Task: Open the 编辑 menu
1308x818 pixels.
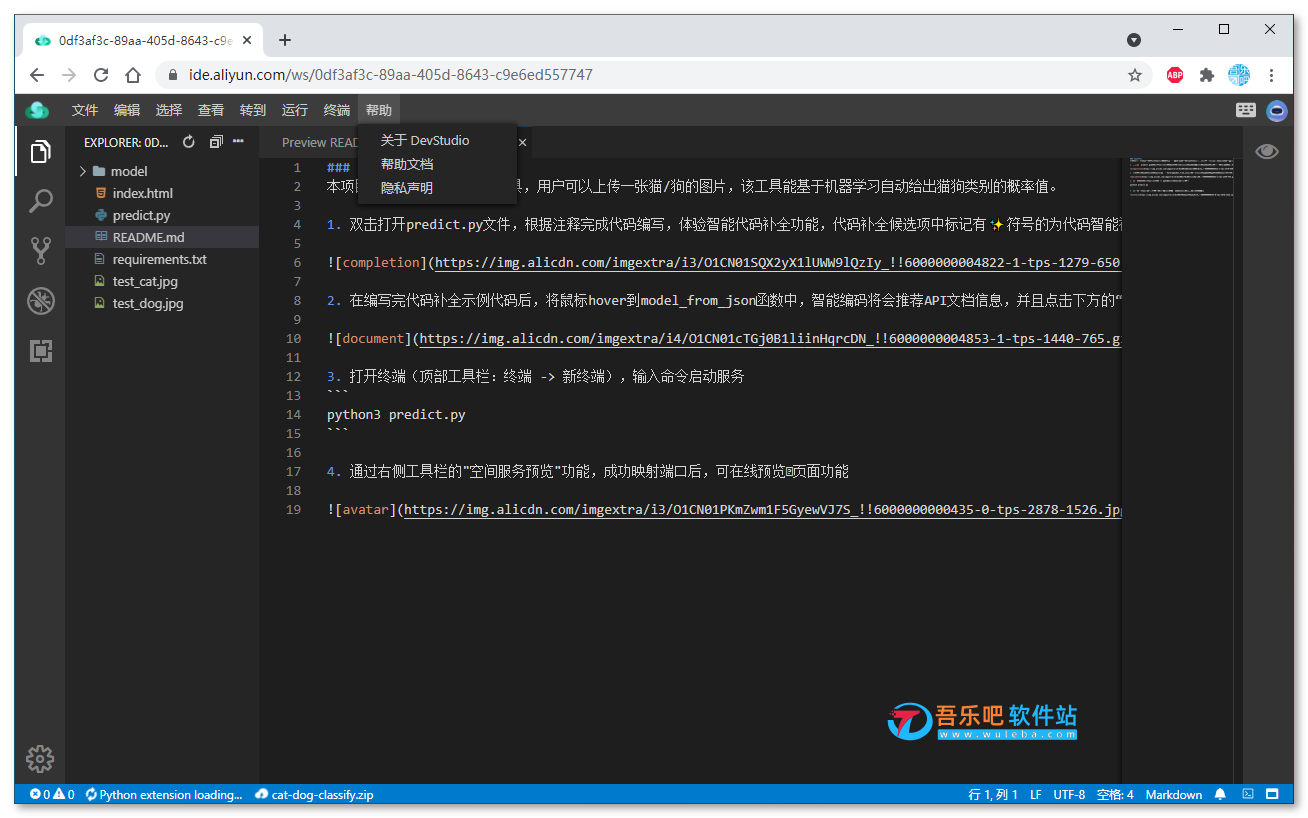Action: click(127, 110)
